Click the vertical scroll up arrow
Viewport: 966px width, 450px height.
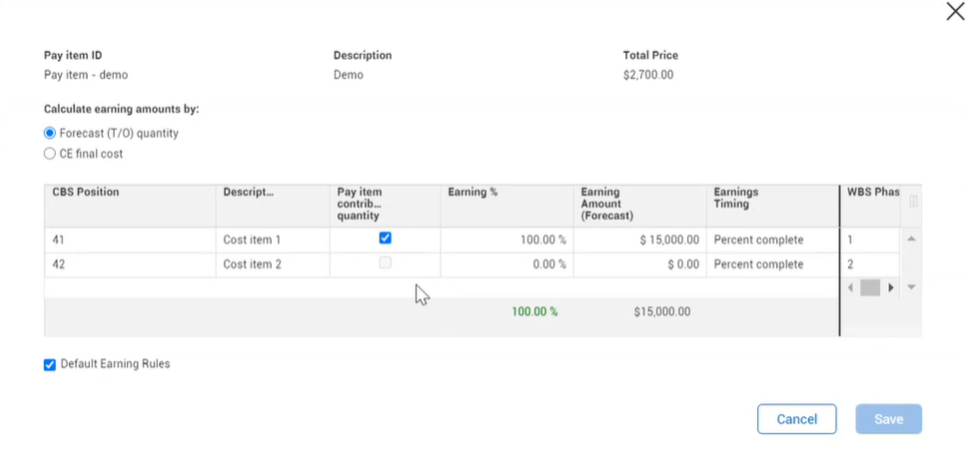coord(911,238)
